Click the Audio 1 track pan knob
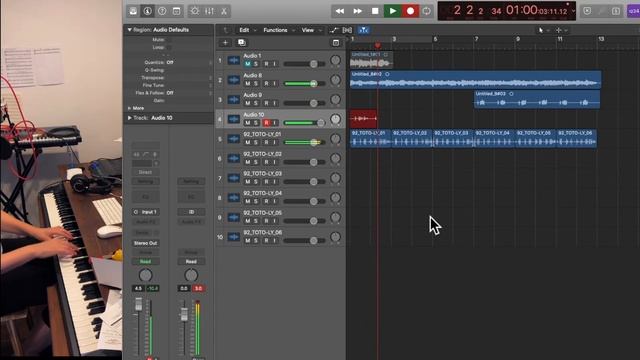Screen dimensions: 640x360 pyautogui.click(x=335, y=60)
